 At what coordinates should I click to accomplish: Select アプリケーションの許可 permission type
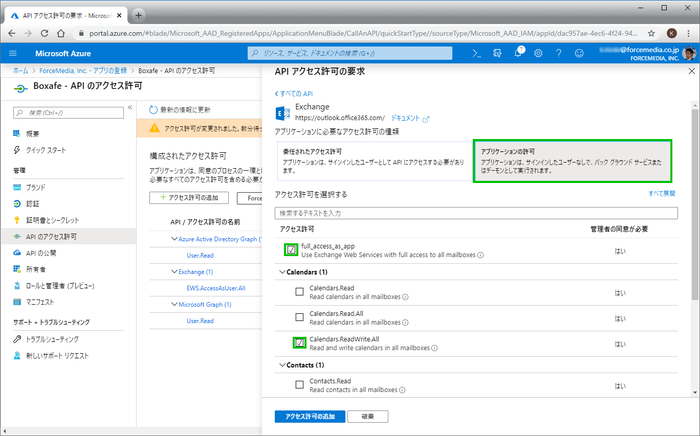click(x=572, y=161)
